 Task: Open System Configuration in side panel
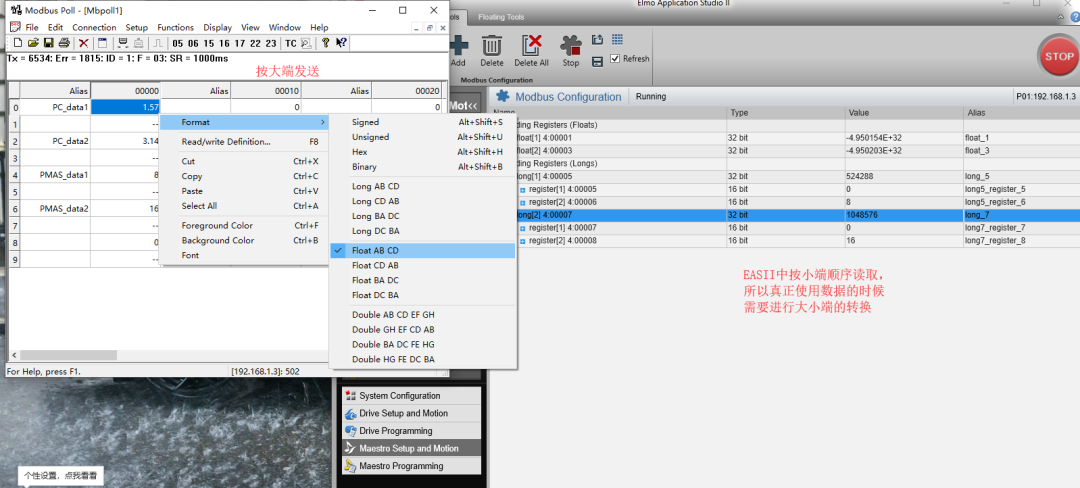[411, 396]
